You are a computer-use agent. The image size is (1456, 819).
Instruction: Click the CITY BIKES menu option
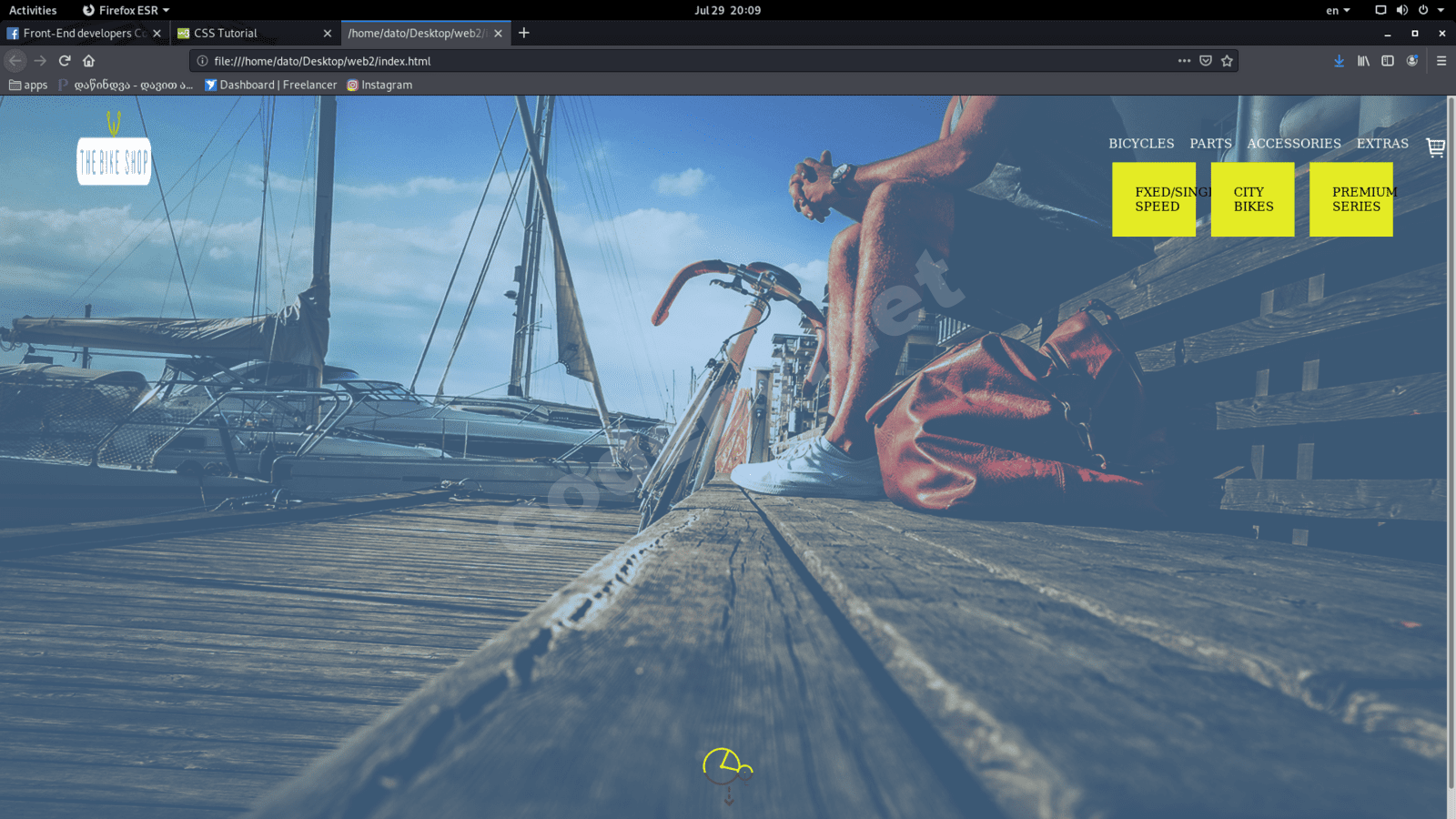1252,199
